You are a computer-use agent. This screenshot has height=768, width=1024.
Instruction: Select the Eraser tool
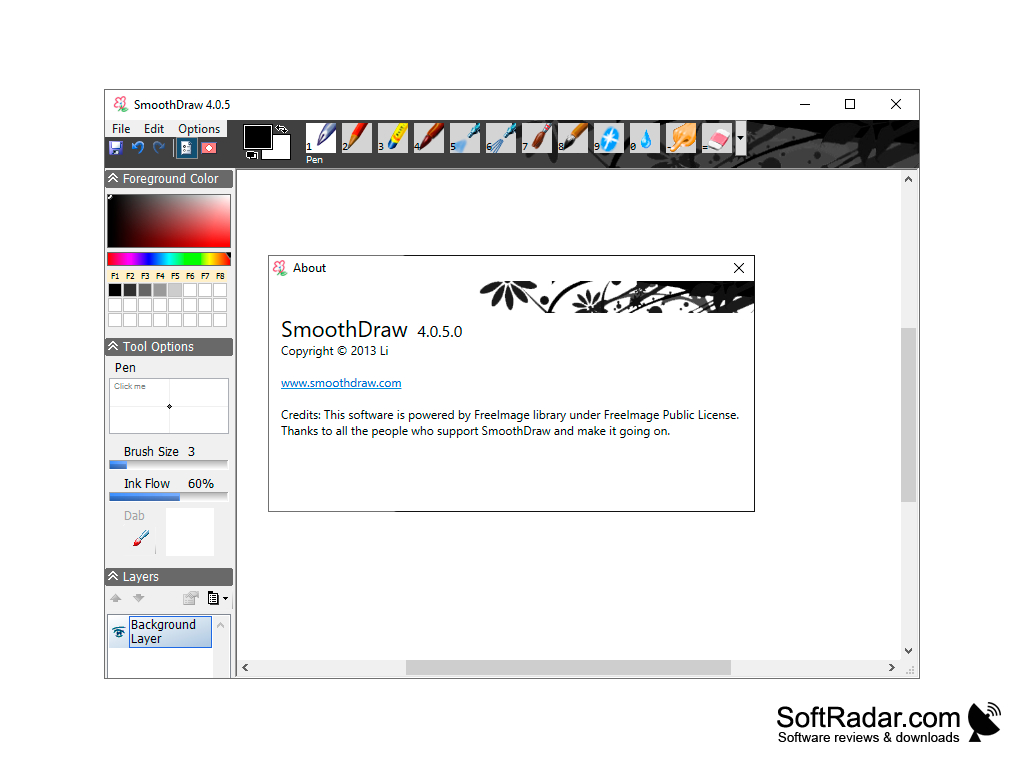[x=717, y=138]
